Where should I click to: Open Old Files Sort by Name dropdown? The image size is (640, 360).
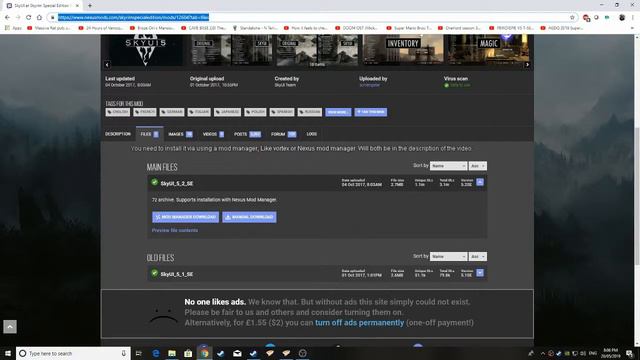[448, 256]
